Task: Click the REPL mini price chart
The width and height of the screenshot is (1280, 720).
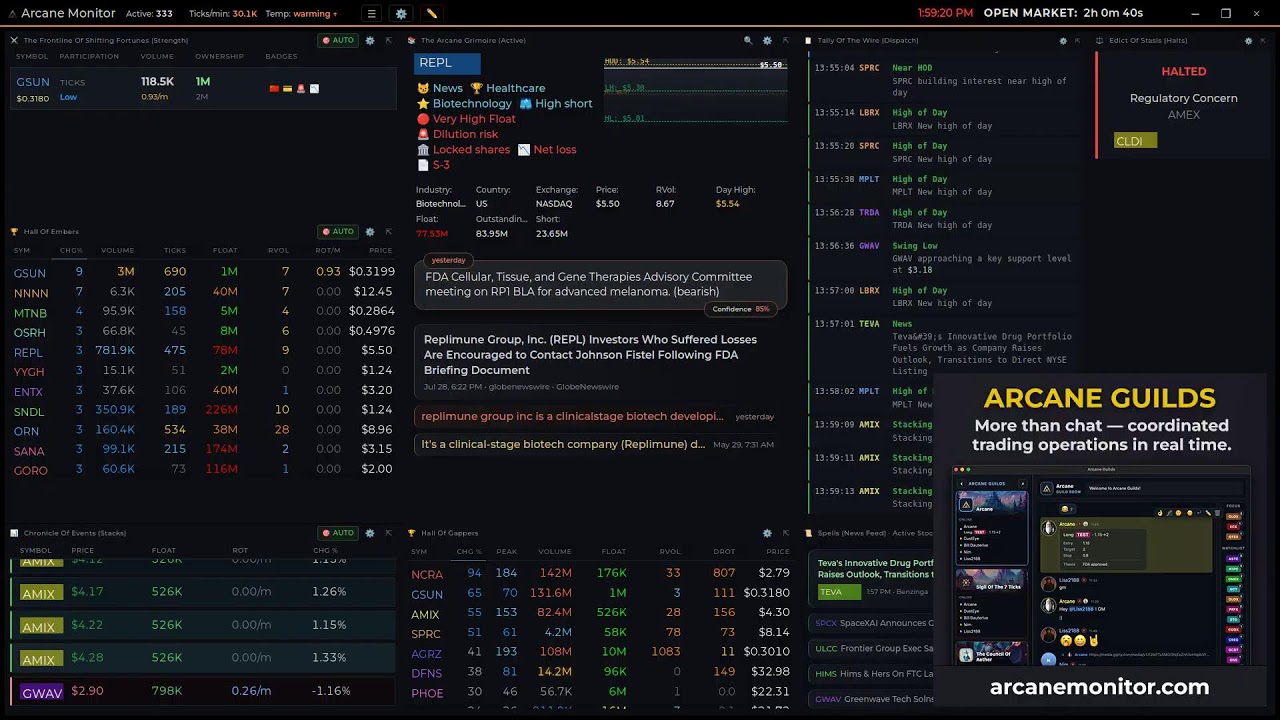Action: point(695,91)
